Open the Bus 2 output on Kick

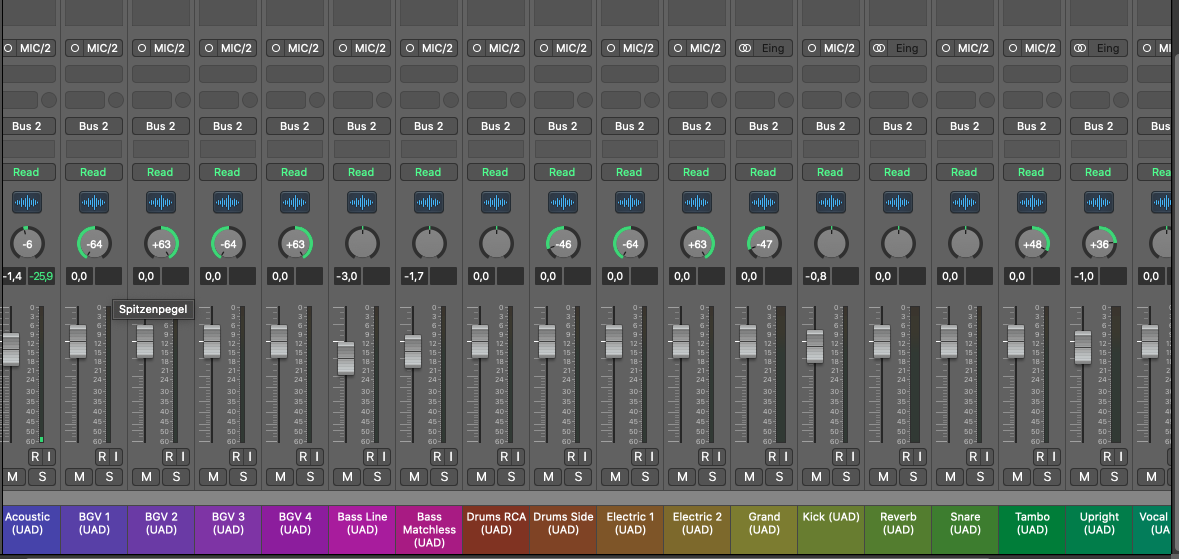(830, 126)
